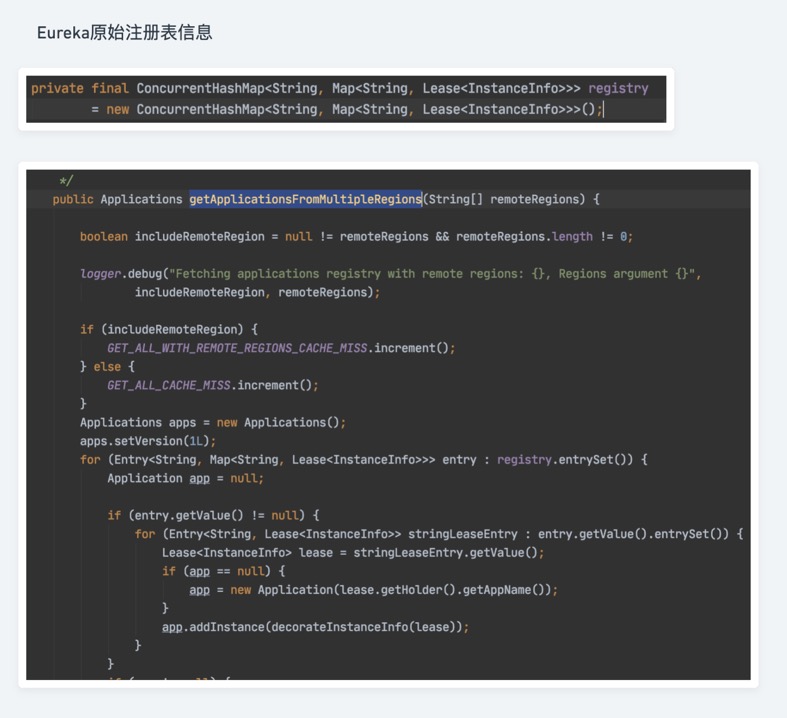The height and width of the screenshot is (718, 787).
Task: Click registry.entrySet() in the for loop
Action: [571, 459]
